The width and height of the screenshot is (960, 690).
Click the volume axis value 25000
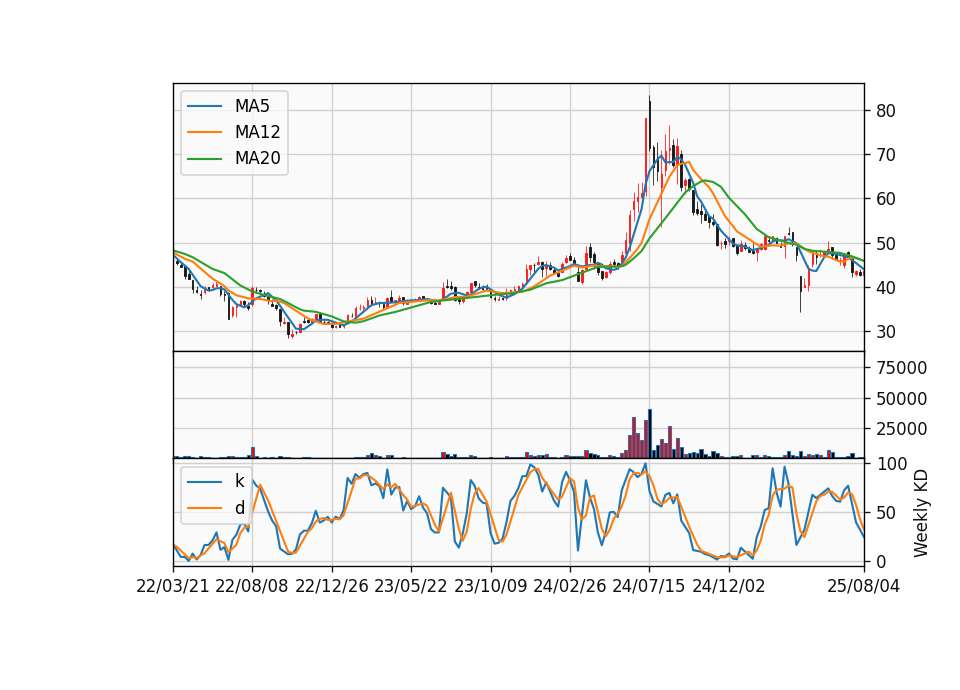click(902, 429)
